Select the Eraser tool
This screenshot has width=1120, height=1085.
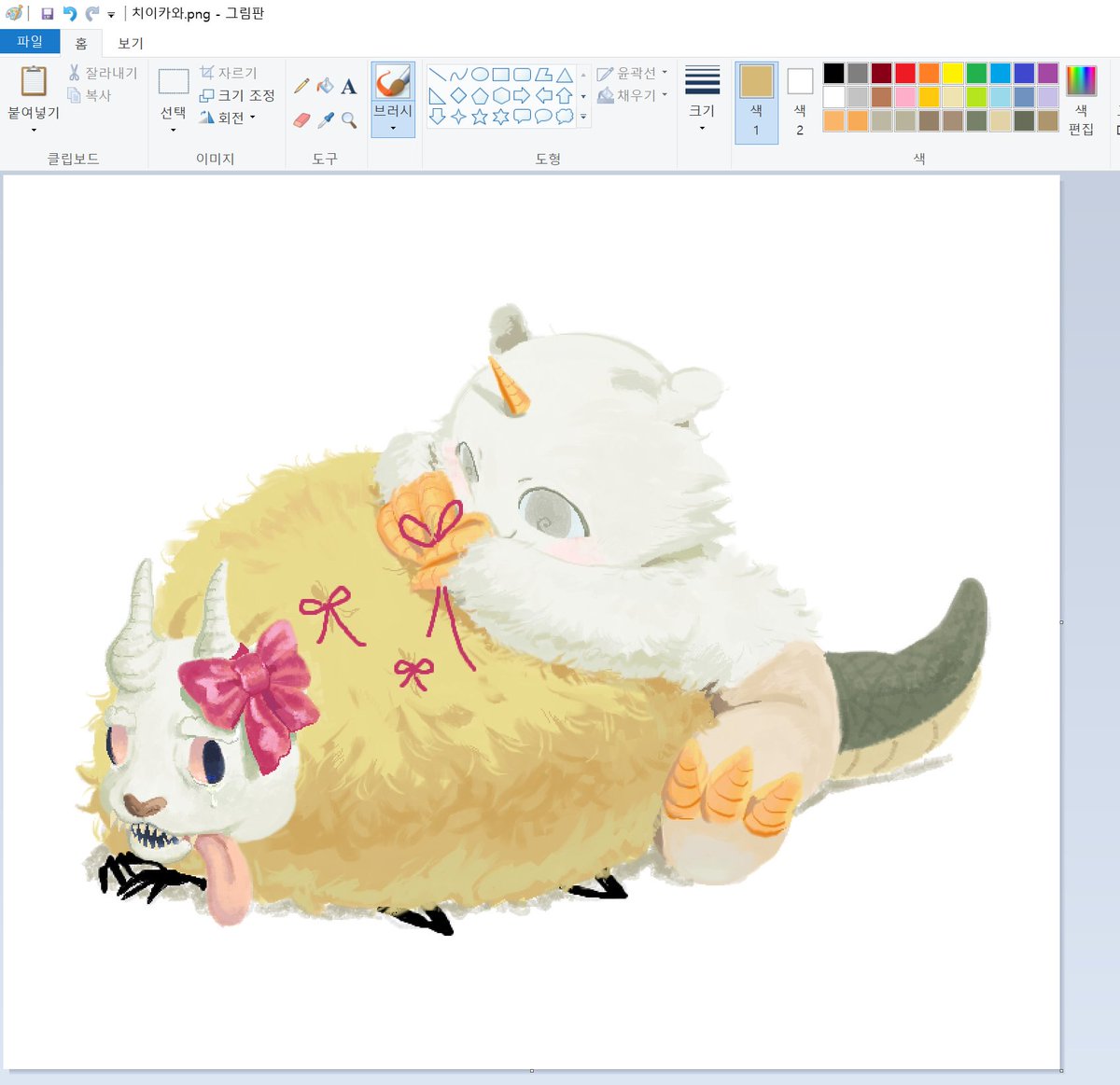[x=301, y=119]
